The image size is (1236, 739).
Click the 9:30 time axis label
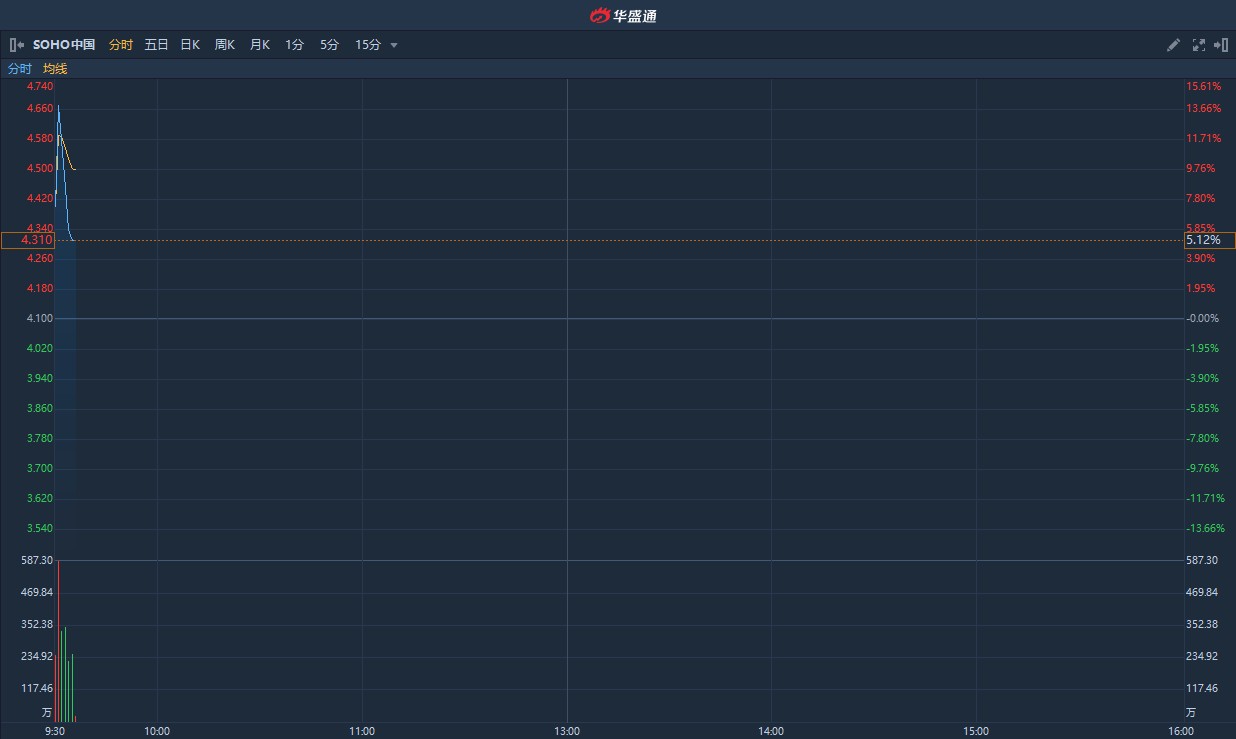(x=56, y=731)
